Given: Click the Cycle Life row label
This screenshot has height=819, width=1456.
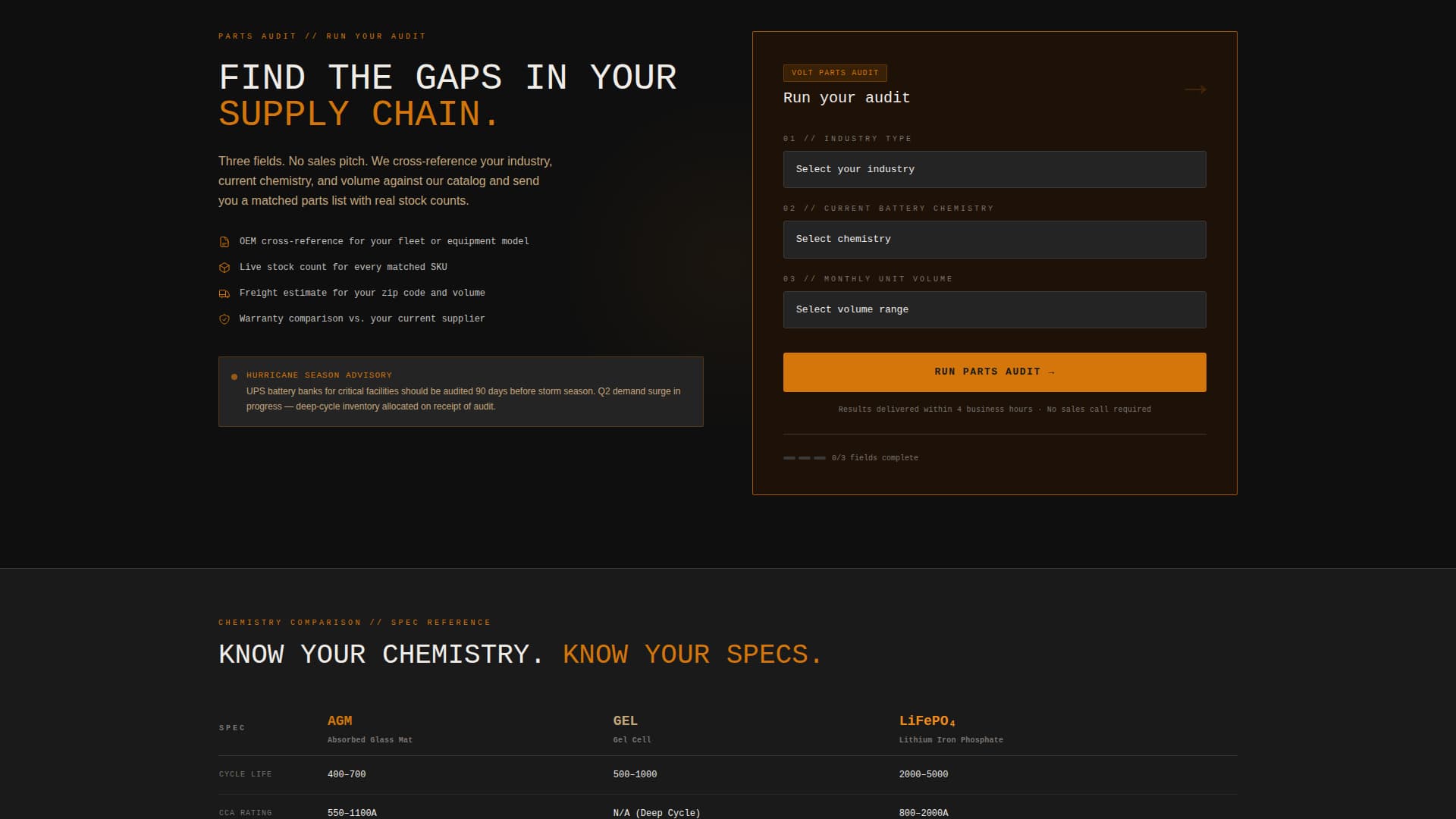Looking at the screenshot, I should (x=245, y=774).
